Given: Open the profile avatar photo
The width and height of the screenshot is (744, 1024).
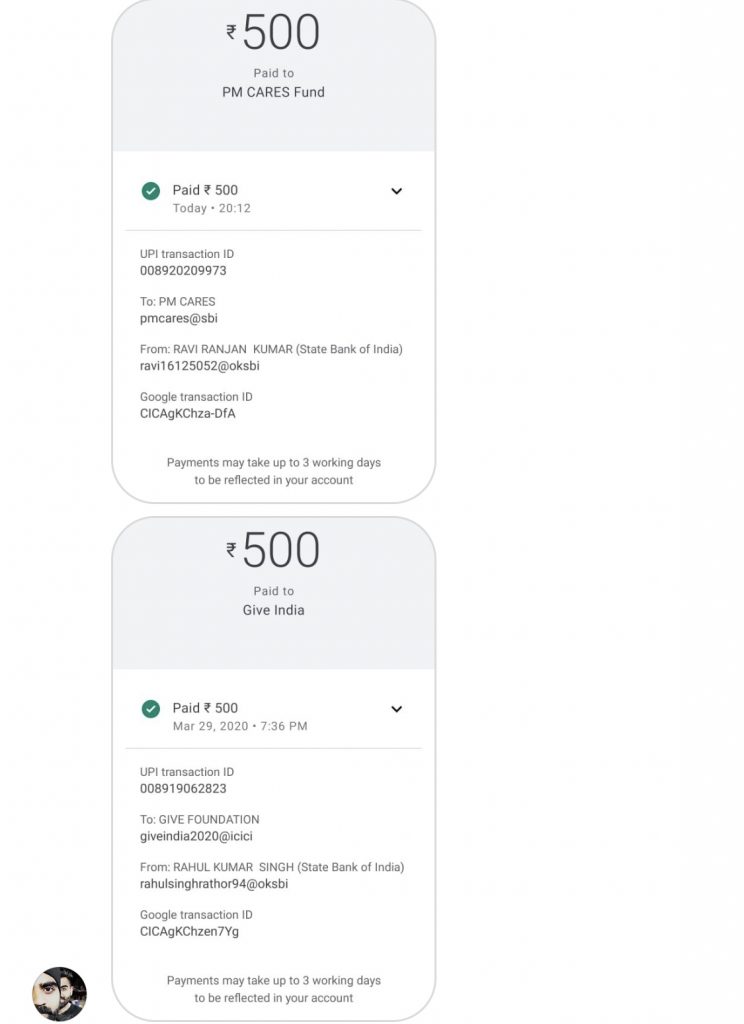Looking at the screenshot, I should point(59,993).
